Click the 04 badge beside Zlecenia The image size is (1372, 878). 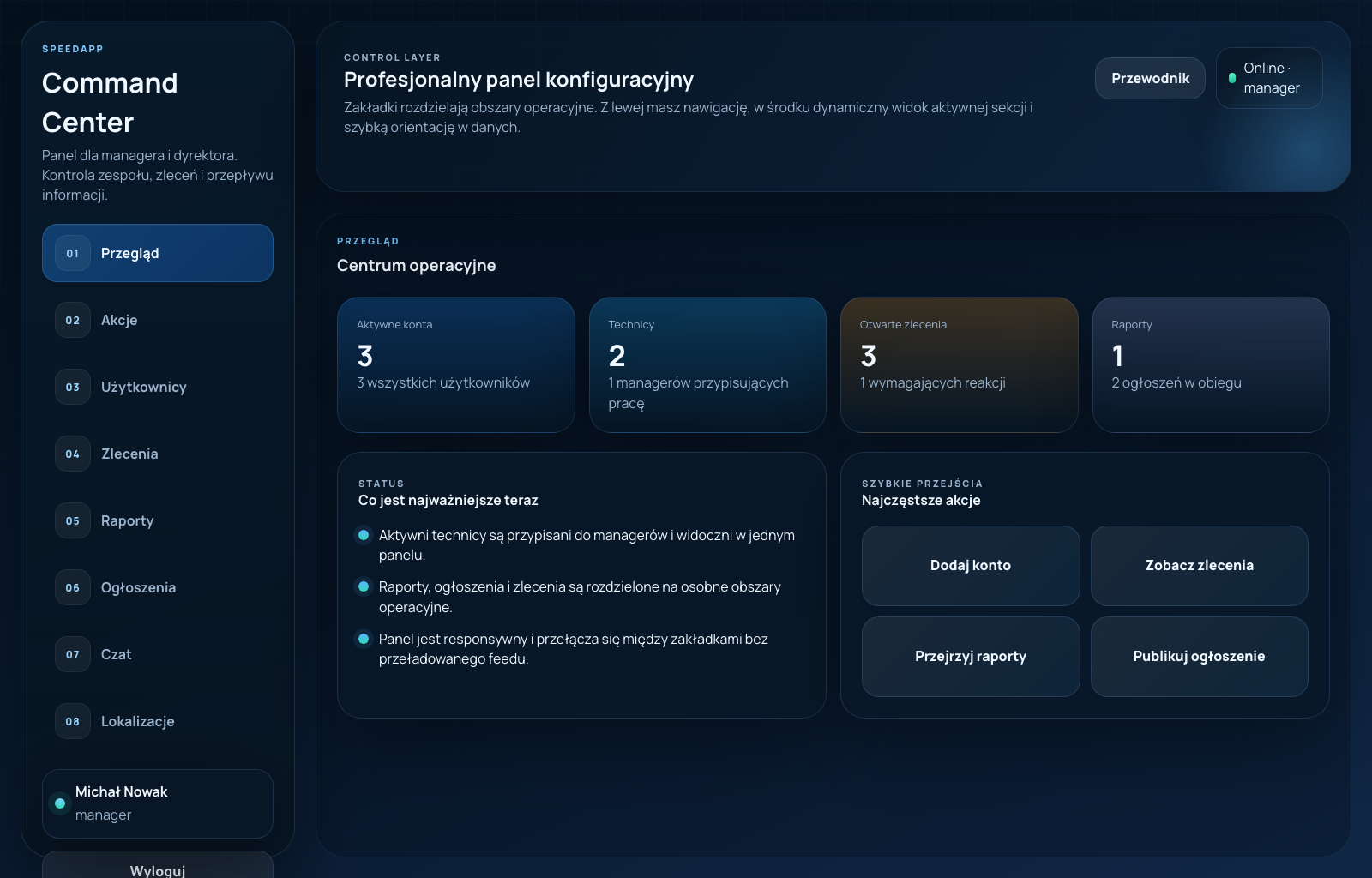[72, 454]
